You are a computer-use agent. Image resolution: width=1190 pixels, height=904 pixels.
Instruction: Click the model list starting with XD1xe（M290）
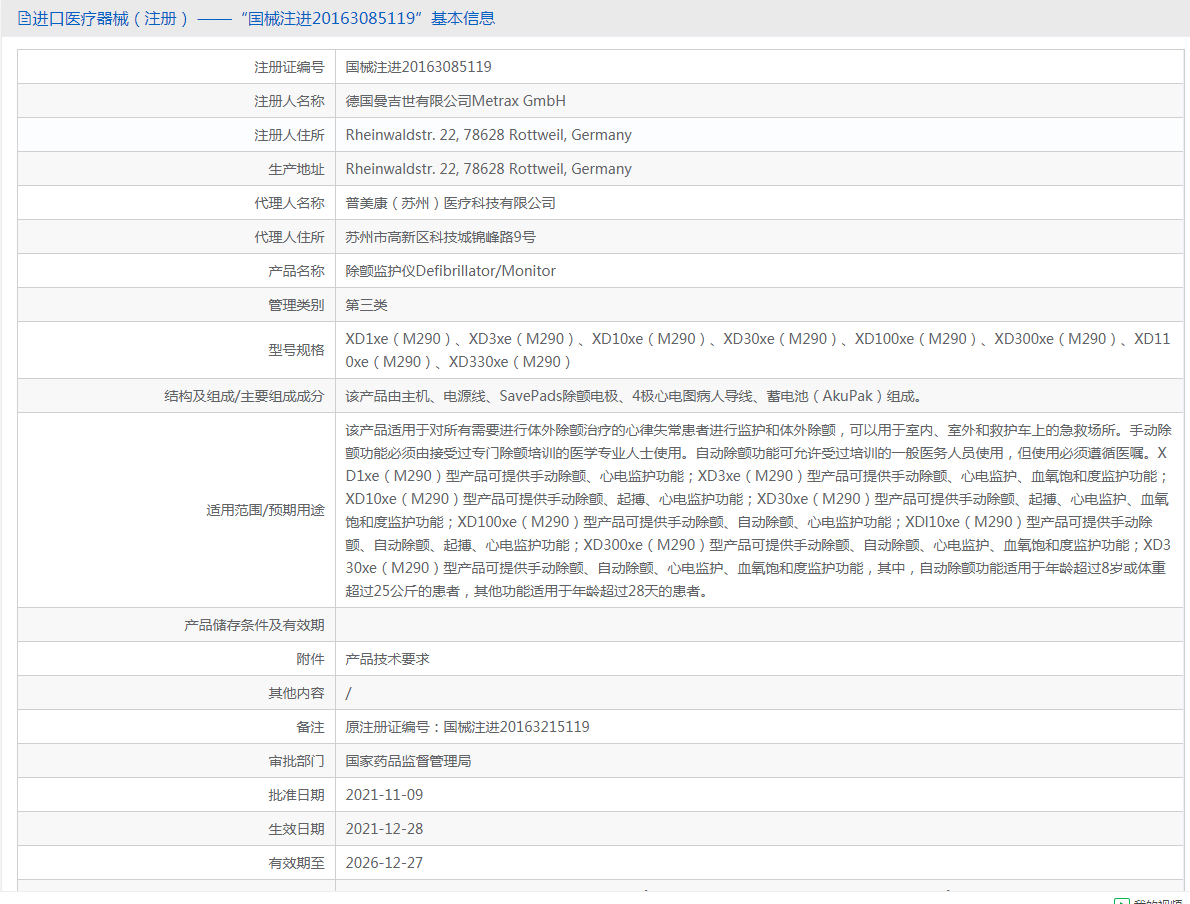coord(757,350)
